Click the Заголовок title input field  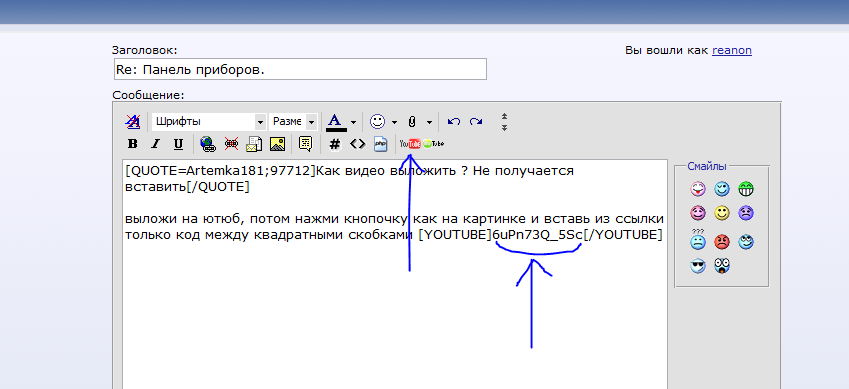(300, 69)
